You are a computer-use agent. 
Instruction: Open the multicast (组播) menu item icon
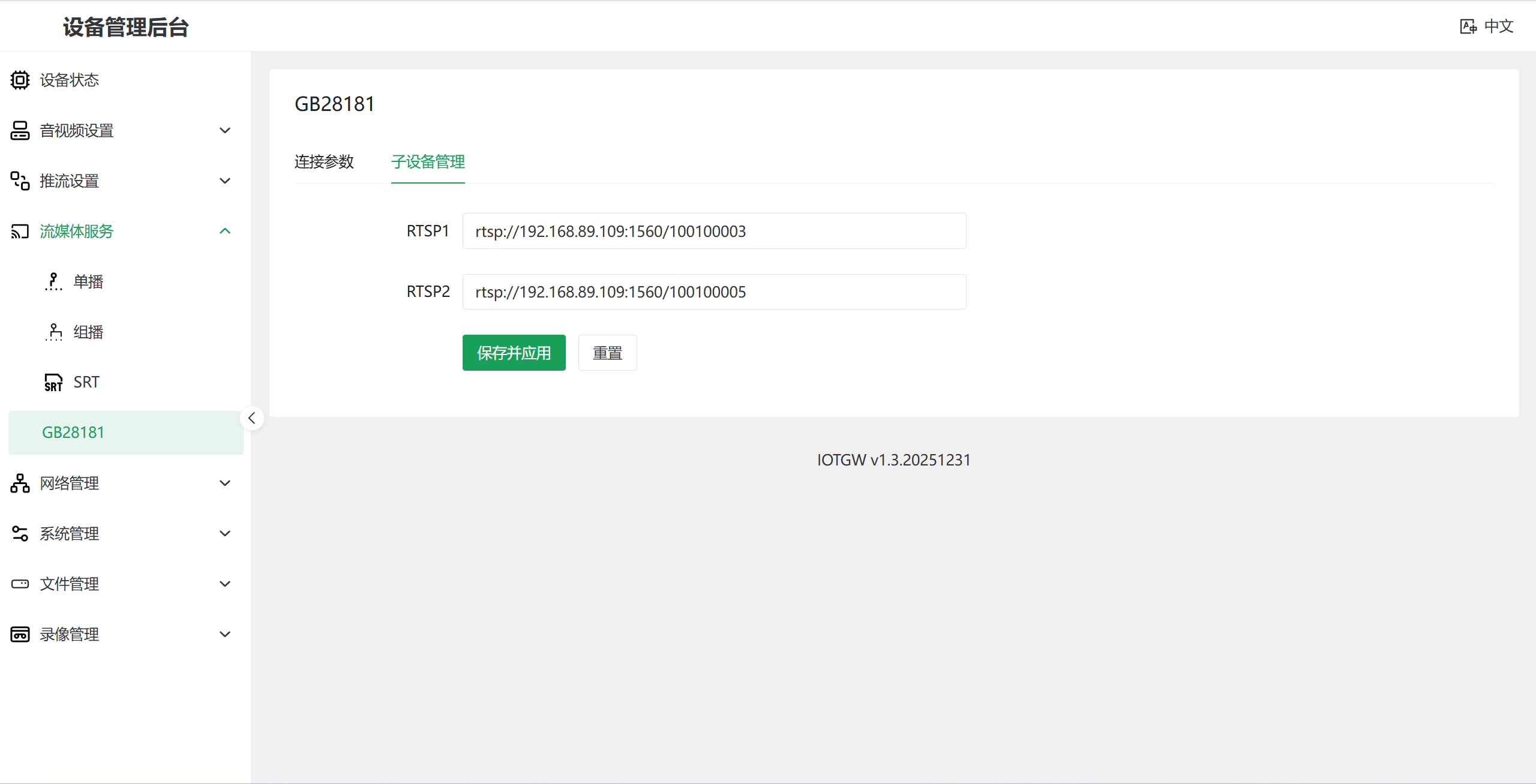[x=53, y=332]
